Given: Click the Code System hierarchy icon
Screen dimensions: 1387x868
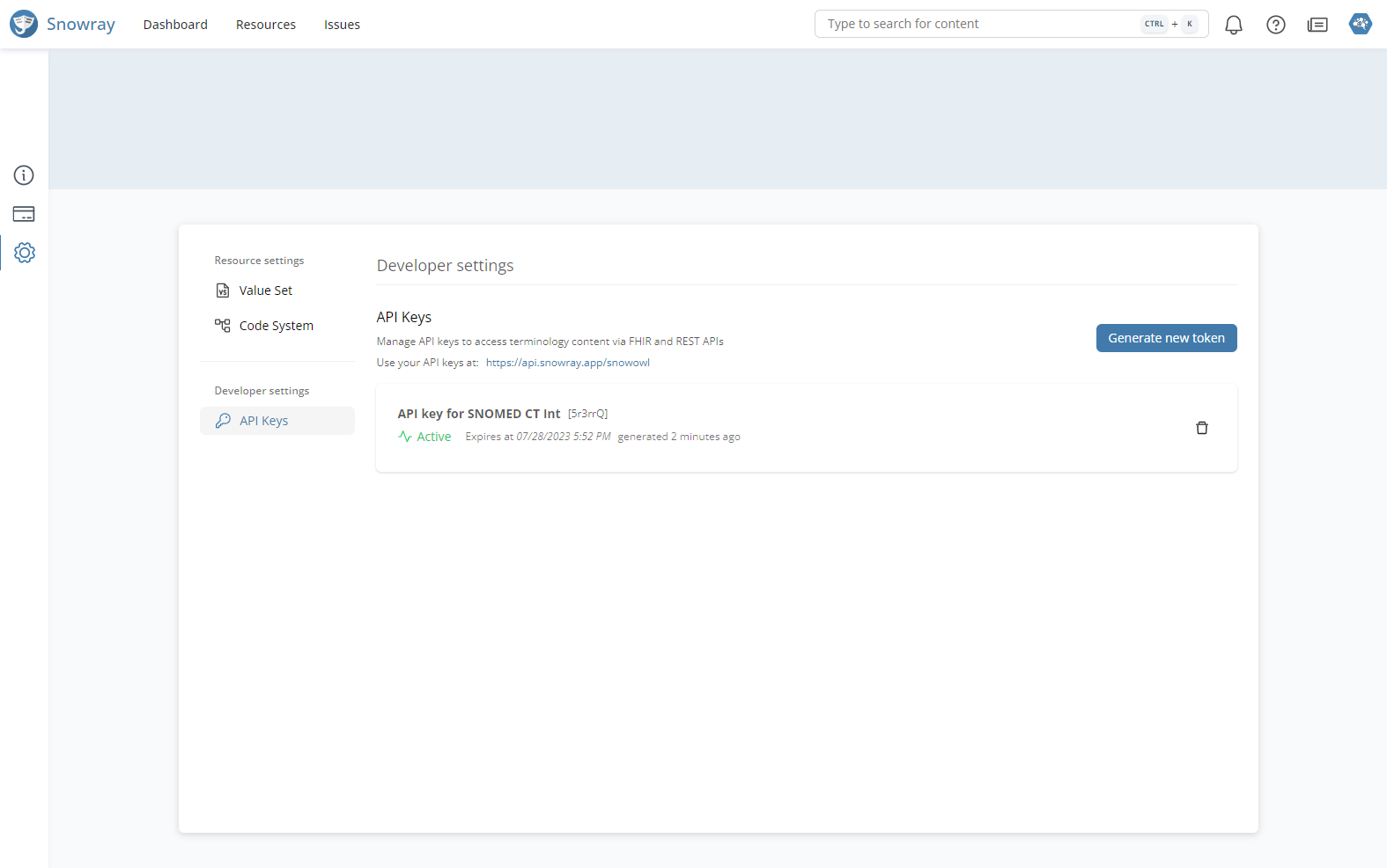Looking at the screenshot, I should point(223,326).
